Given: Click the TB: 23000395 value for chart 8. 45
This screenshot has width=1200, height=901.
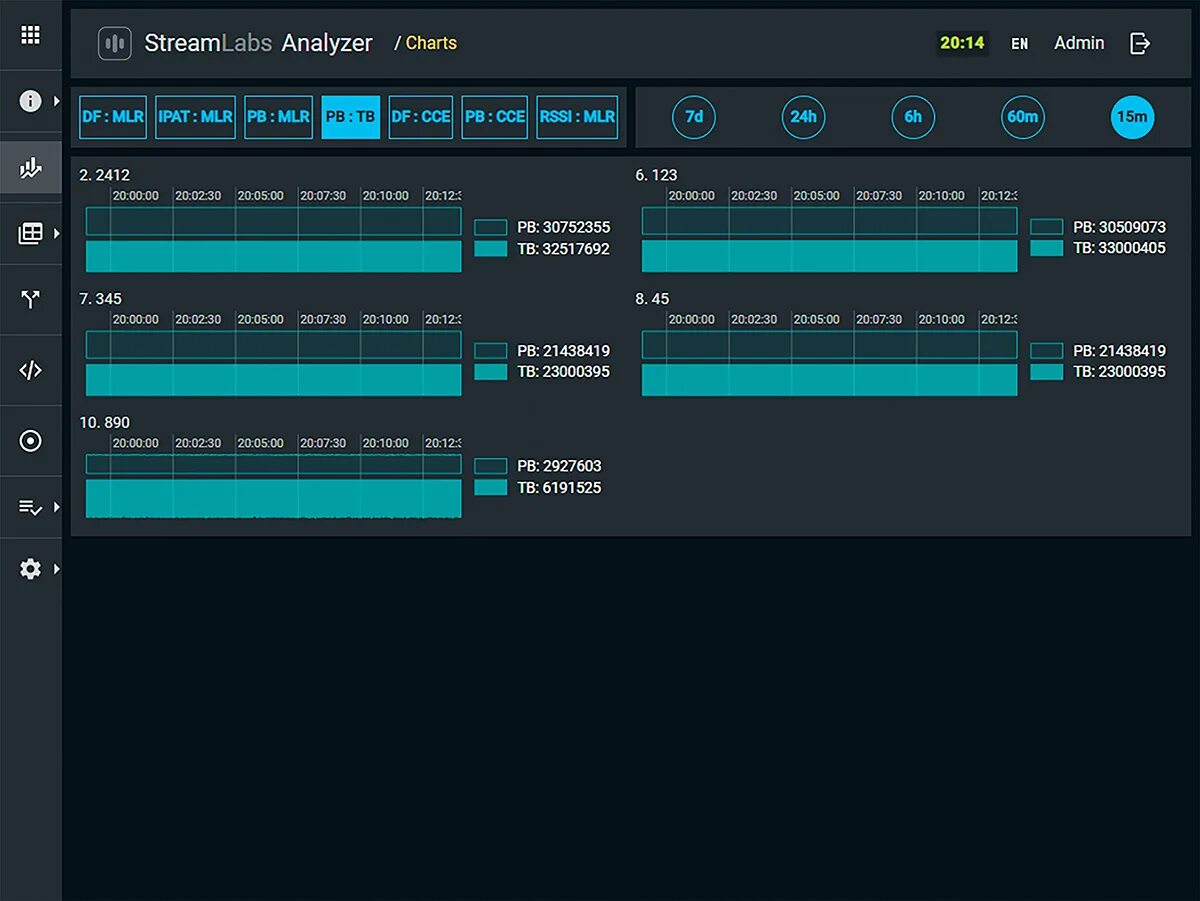Looking at the screenshot, I should click(1120, 372).
